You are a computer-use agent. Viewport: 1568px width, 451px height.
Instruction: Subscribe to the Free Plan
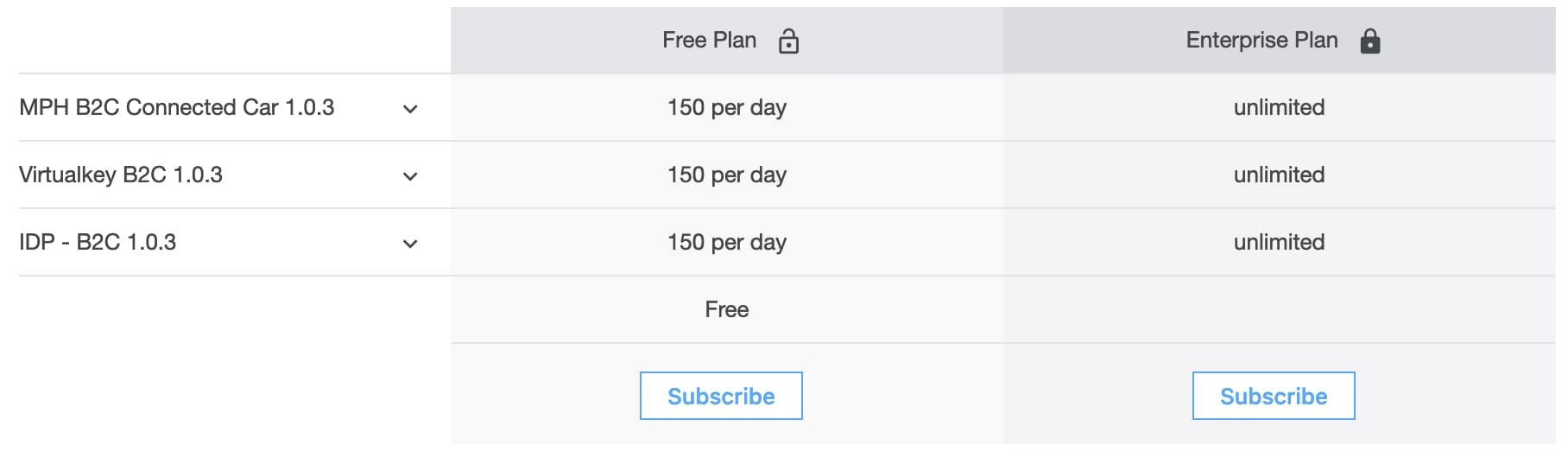coord(721,396)
